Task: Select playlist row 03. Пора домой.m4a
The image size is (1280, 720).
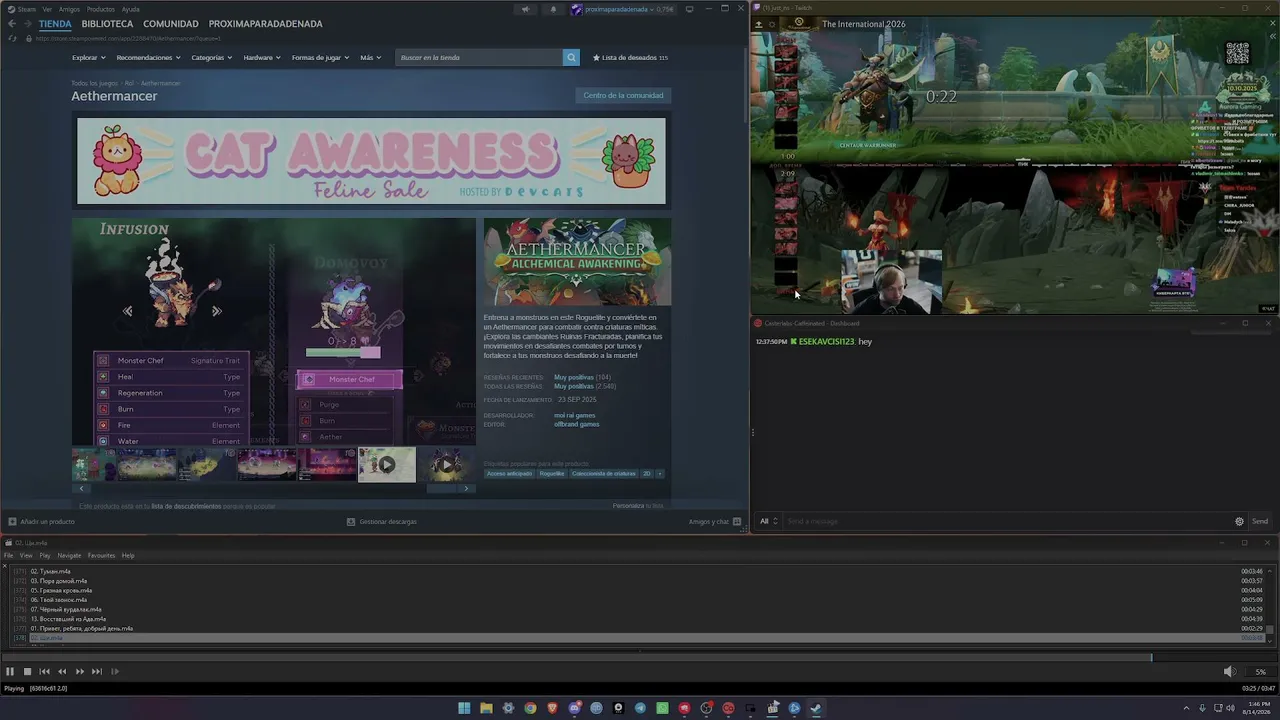Action: (x=640, y=581)
